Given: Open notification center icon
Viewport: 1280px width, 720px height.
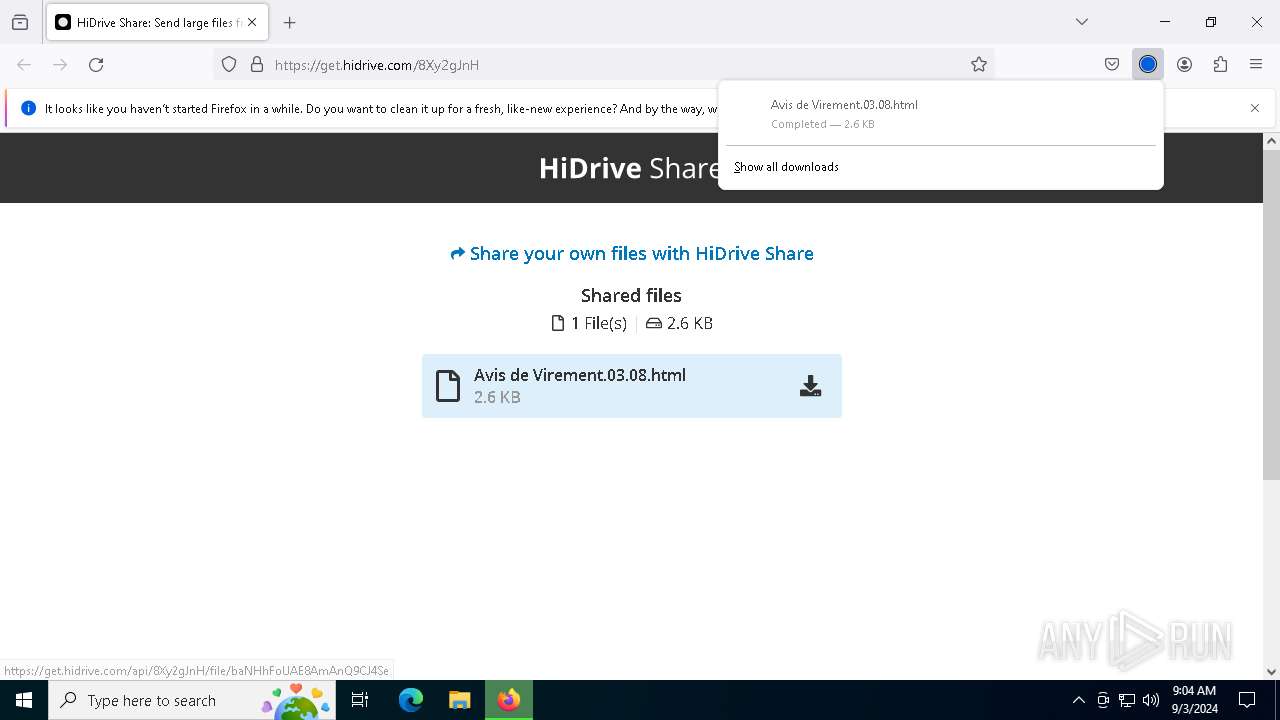Looking at the screenshot, I should click(x=1247, y=700).
